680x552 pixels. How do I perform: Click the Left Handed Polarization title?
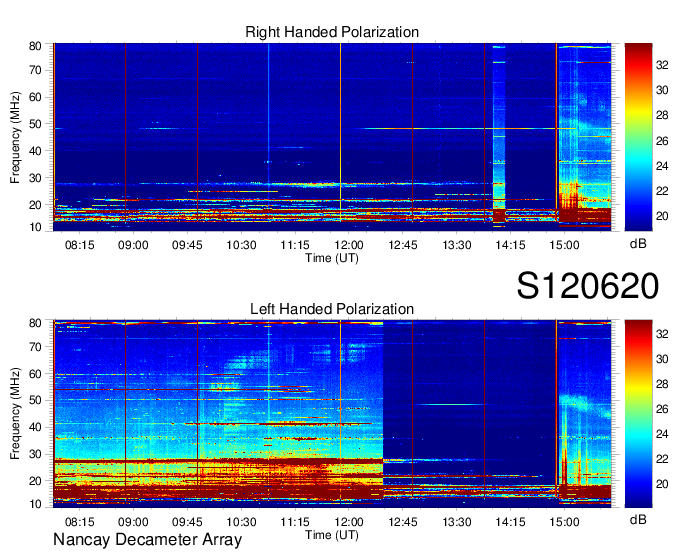point(332,309)
